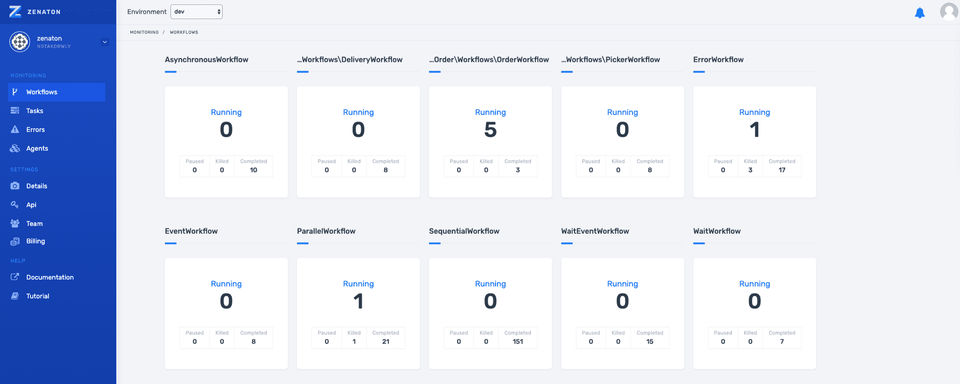
Task: Click the Details camera icon
Action: pyautogui.click(x=15, y=186)
